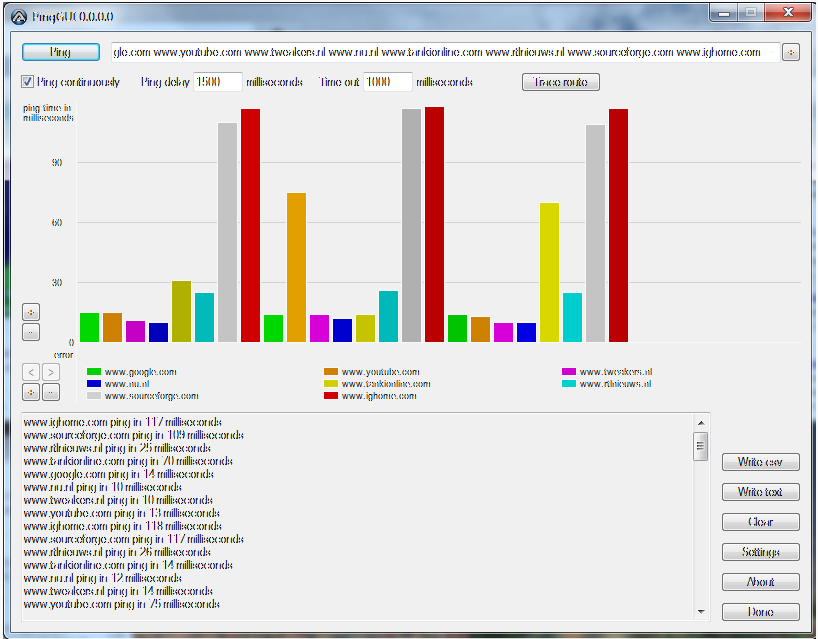Click the 60 label on the chart axis

point(57,223)
